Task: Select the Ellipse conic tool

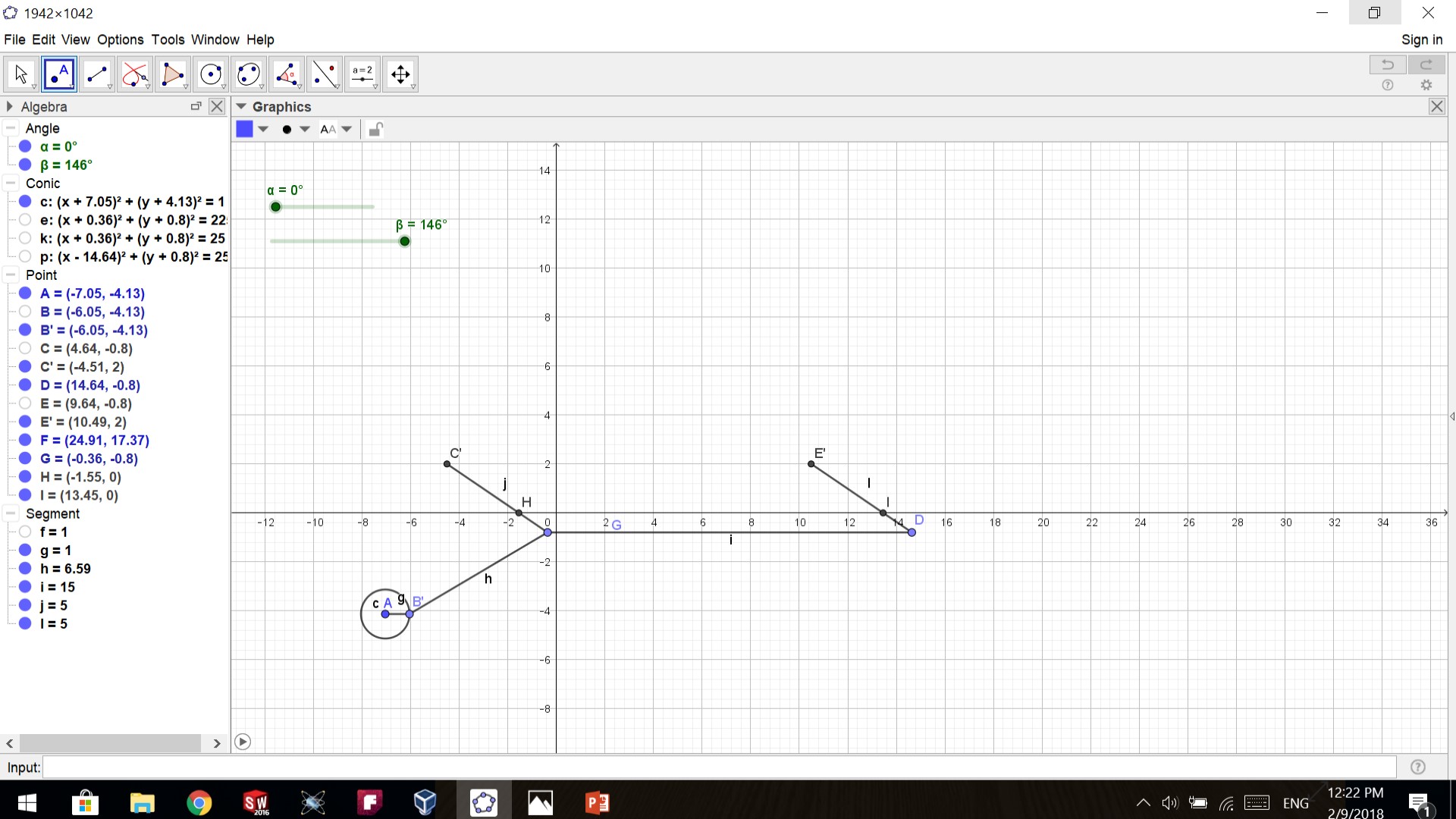Action: click(x=249, y=74)
